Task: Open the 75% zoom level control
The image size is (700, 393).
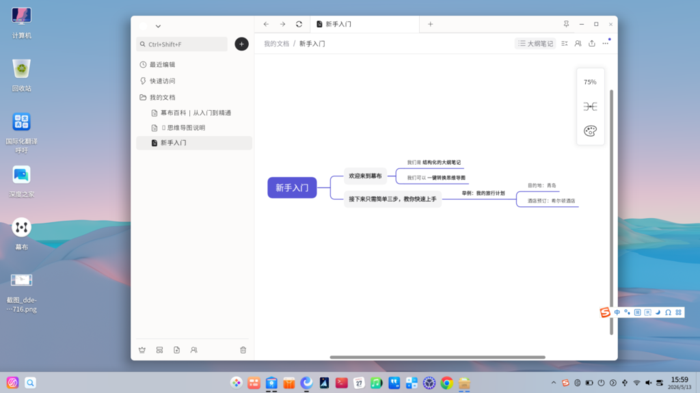Action: 590,82
